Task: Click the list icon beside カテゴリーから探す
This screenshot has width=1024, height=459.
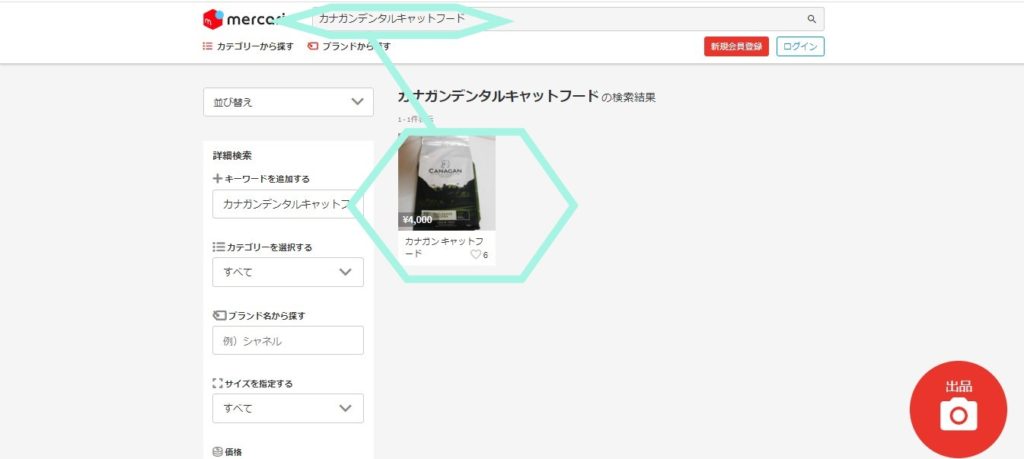Action: (208, 47)
